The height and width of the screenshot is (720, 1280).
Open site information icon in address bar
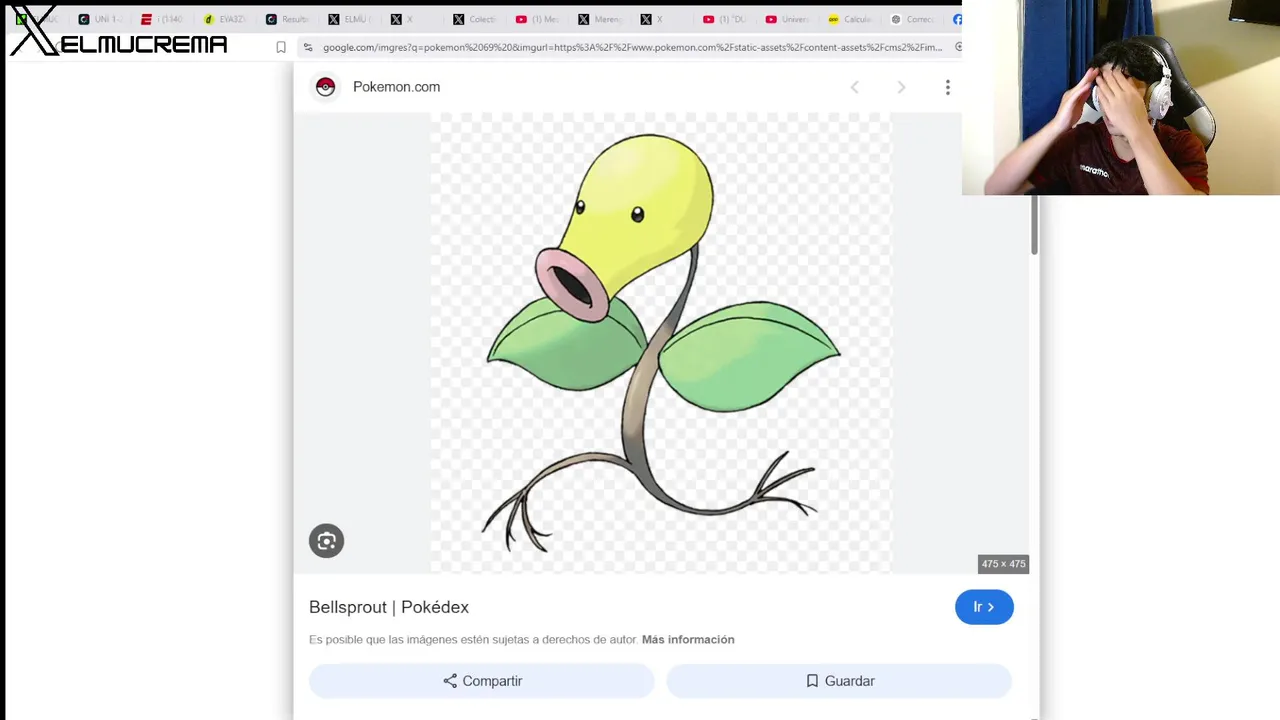click(x=308, y=47)
